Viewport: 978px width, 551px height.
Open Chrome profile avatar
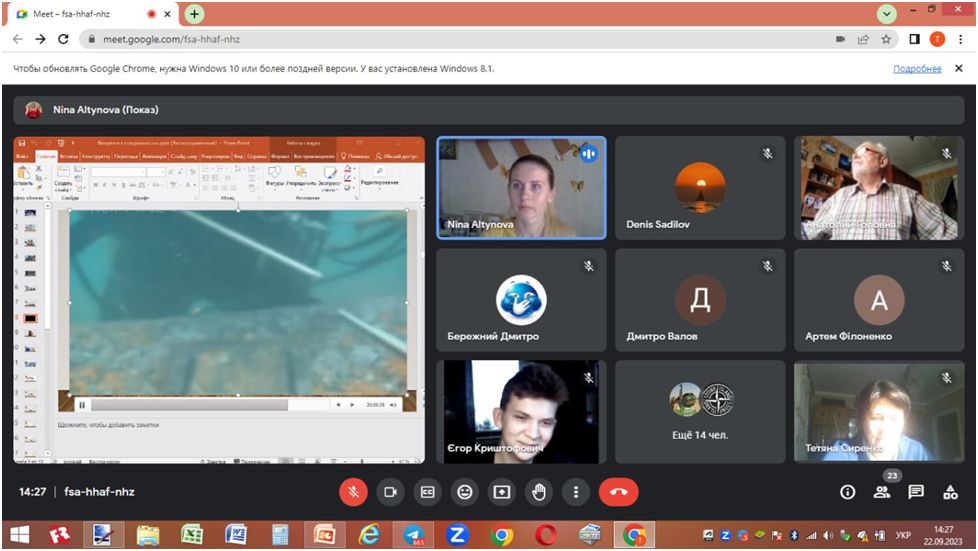(937, 39)
